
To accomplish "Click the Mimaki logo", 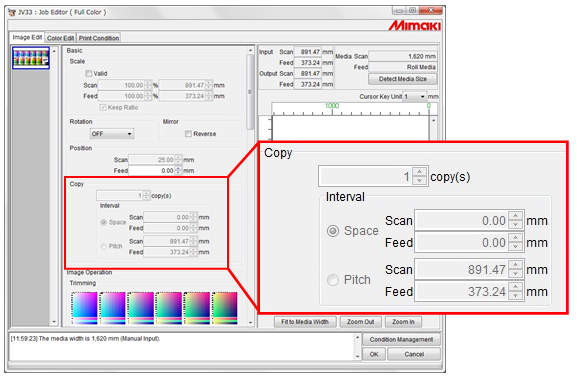I will [415, 25].
